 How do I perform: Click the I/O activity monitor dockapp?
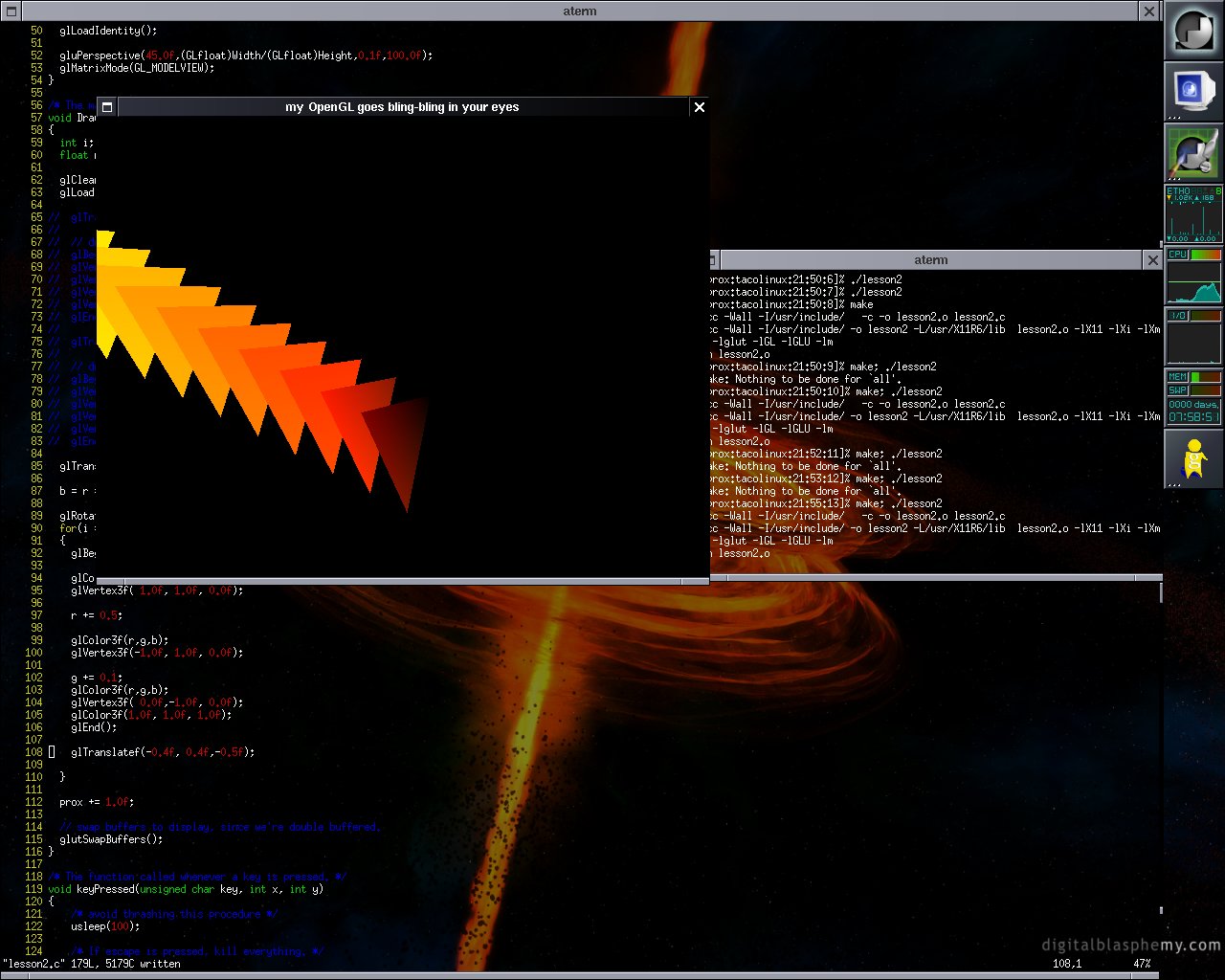(x=1193, y=337)
